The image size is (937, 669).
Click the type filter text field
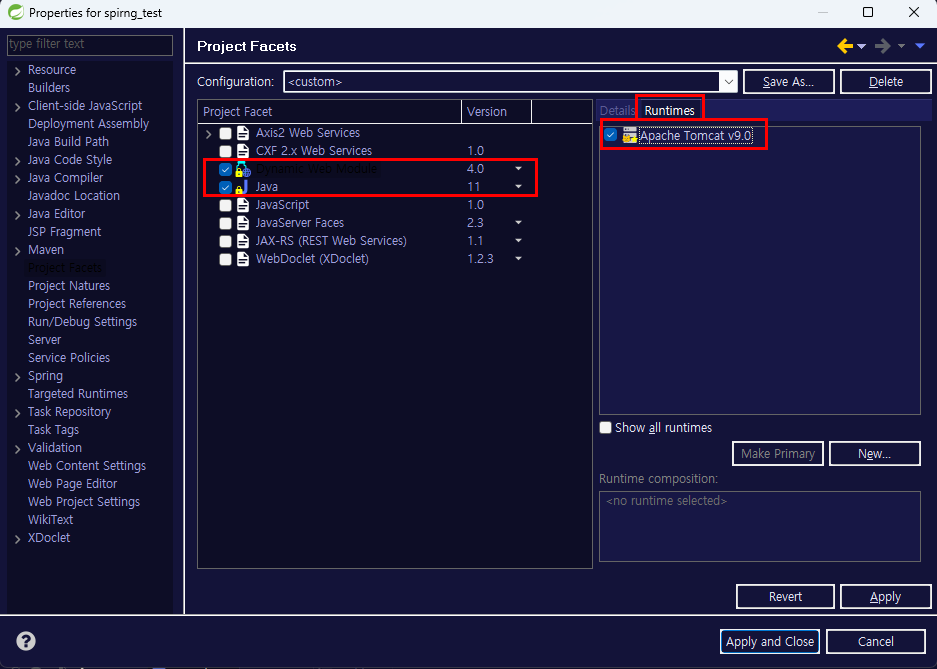[90, 45]
